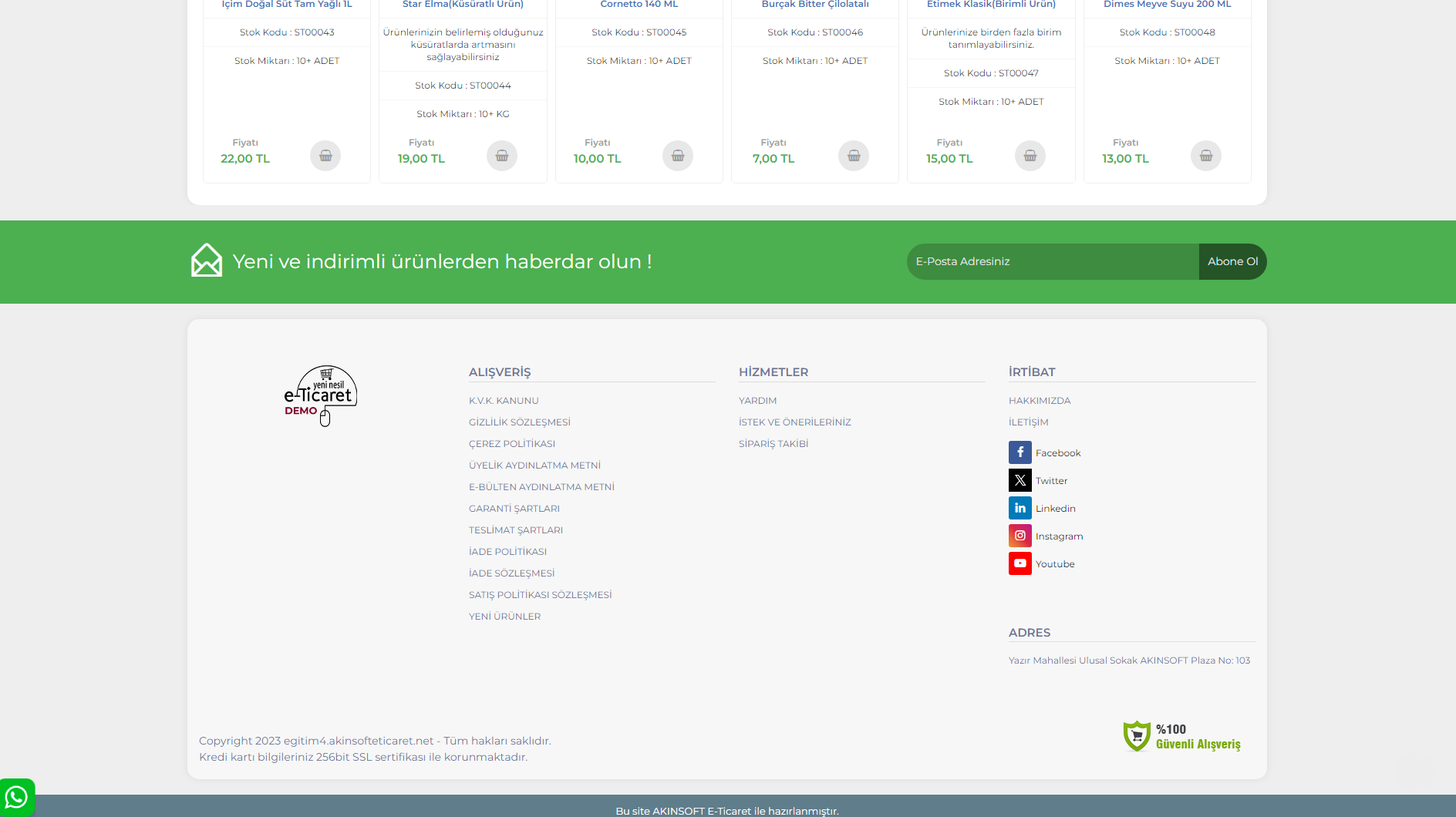Open ÇEREZ POLİTİKASI link
1456x817 pixels.
[x=512, y=444]
